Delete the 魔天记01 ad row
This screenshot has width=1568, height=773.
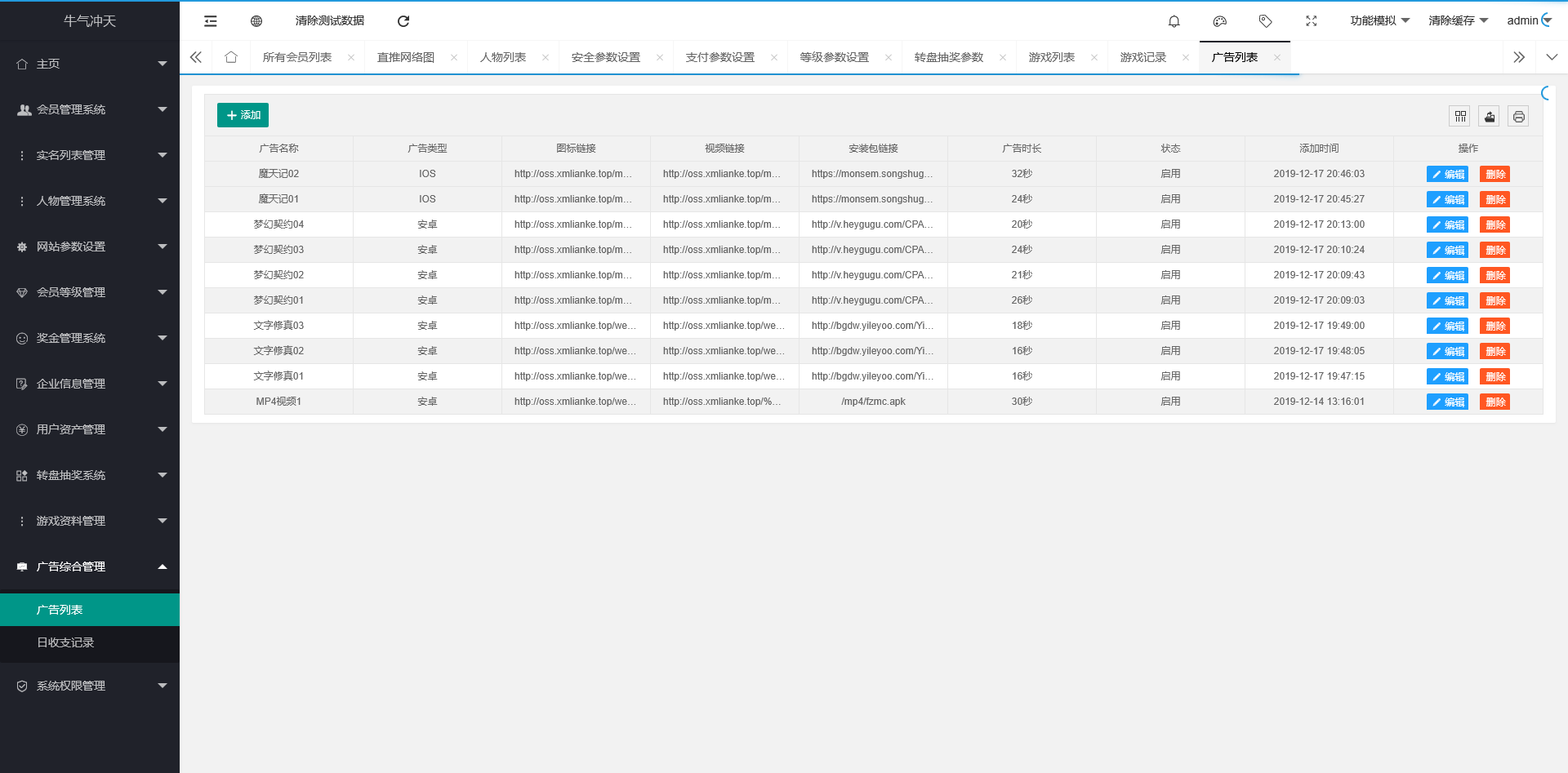1494,199
